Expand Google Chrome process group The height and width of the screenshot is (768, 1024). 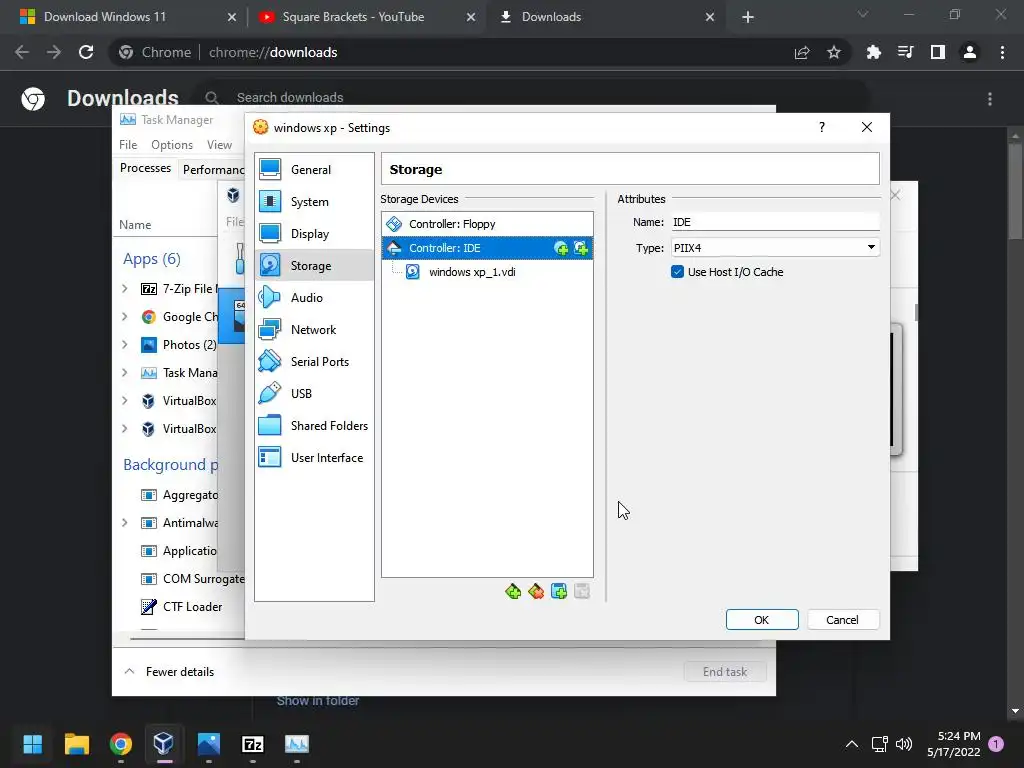[125, 317]
